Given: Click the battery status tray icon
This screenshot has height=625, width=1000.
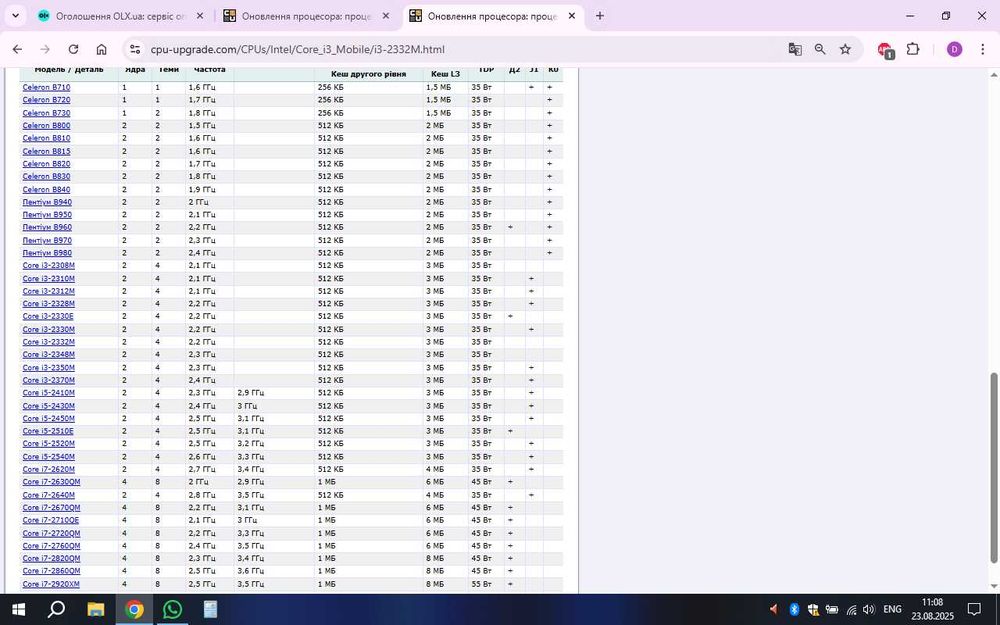Looking at the screenshot, I should point(832,610).
